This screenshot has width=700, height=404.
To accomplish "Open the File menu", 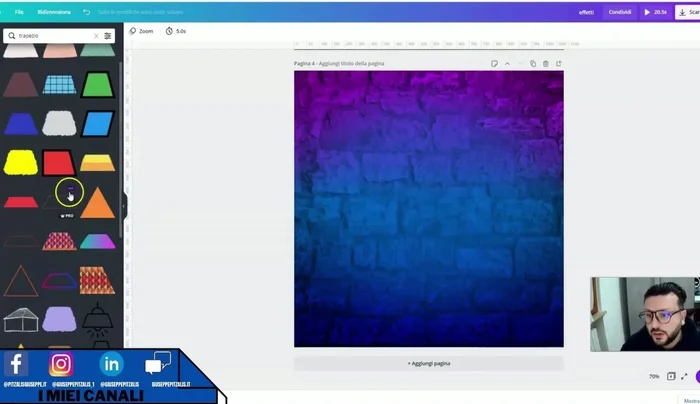I will click(19, 12).
